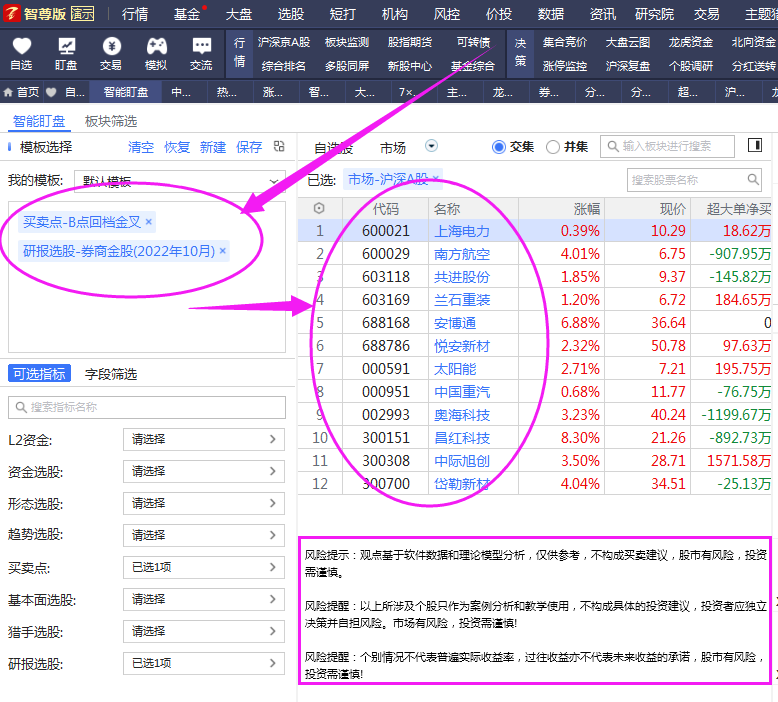Open the 研究院 top menu

[x=654, y=14]
